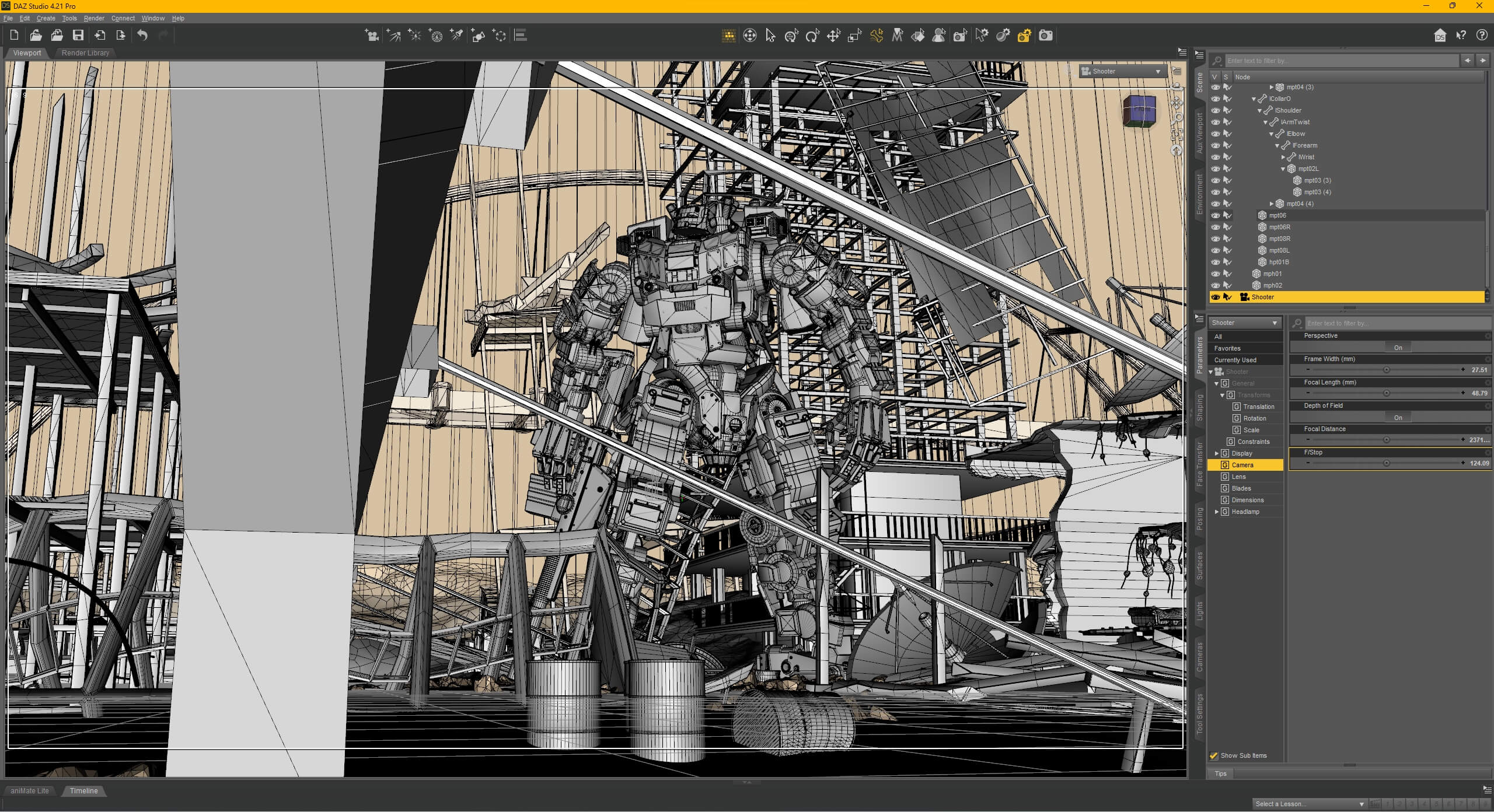Expand the mpt04 (4) tree node
This screenshot has width=1494, height=812.
1271,204
